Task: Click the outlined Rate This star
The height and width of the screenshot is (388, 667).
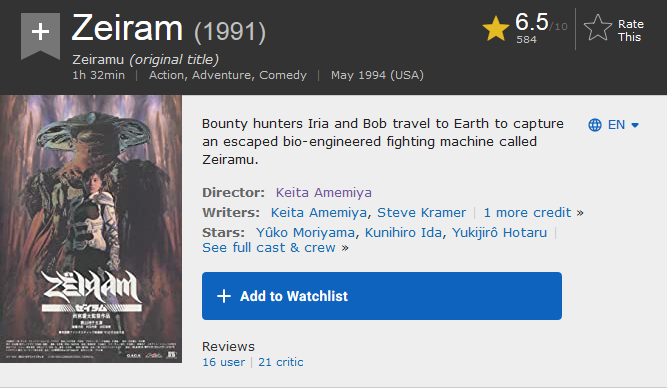Action: point(598,28)
